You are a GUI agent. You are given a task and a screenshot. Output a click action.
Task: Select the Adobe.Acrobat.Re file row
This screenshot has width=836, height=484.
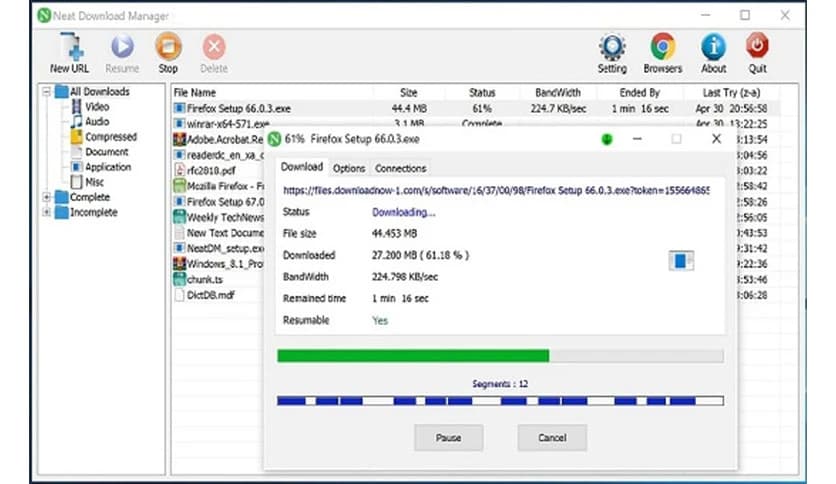218,140
